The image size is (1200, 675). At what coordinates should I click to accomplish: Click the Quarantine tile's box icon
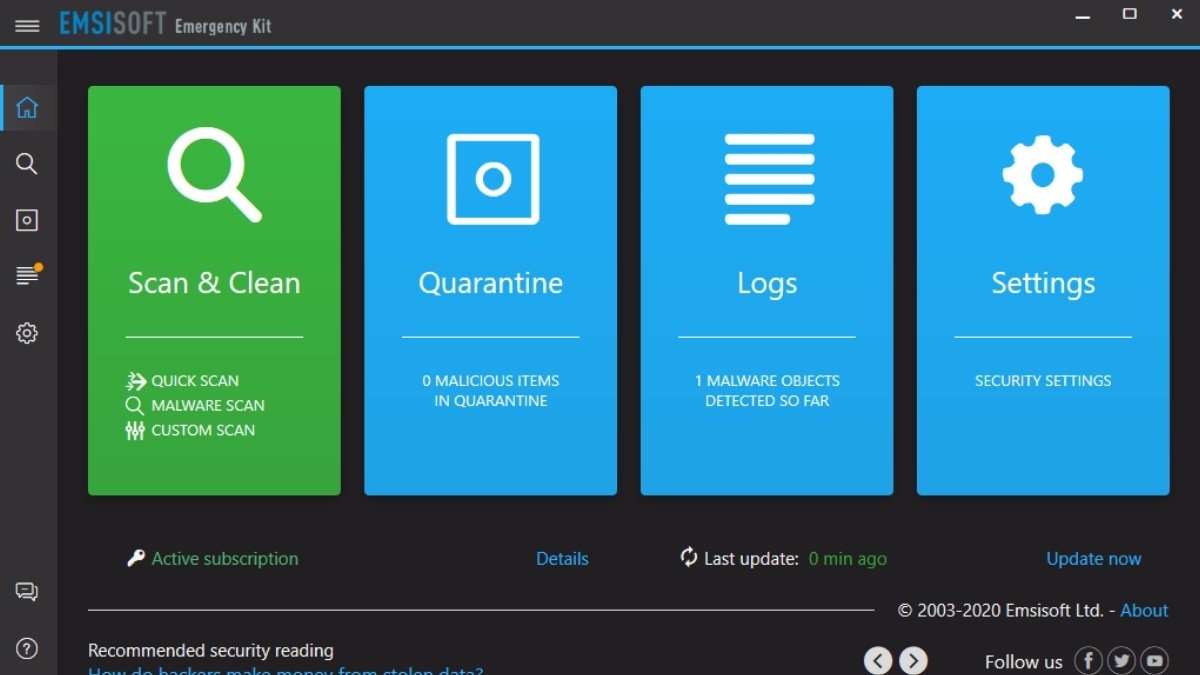[492, 179]
